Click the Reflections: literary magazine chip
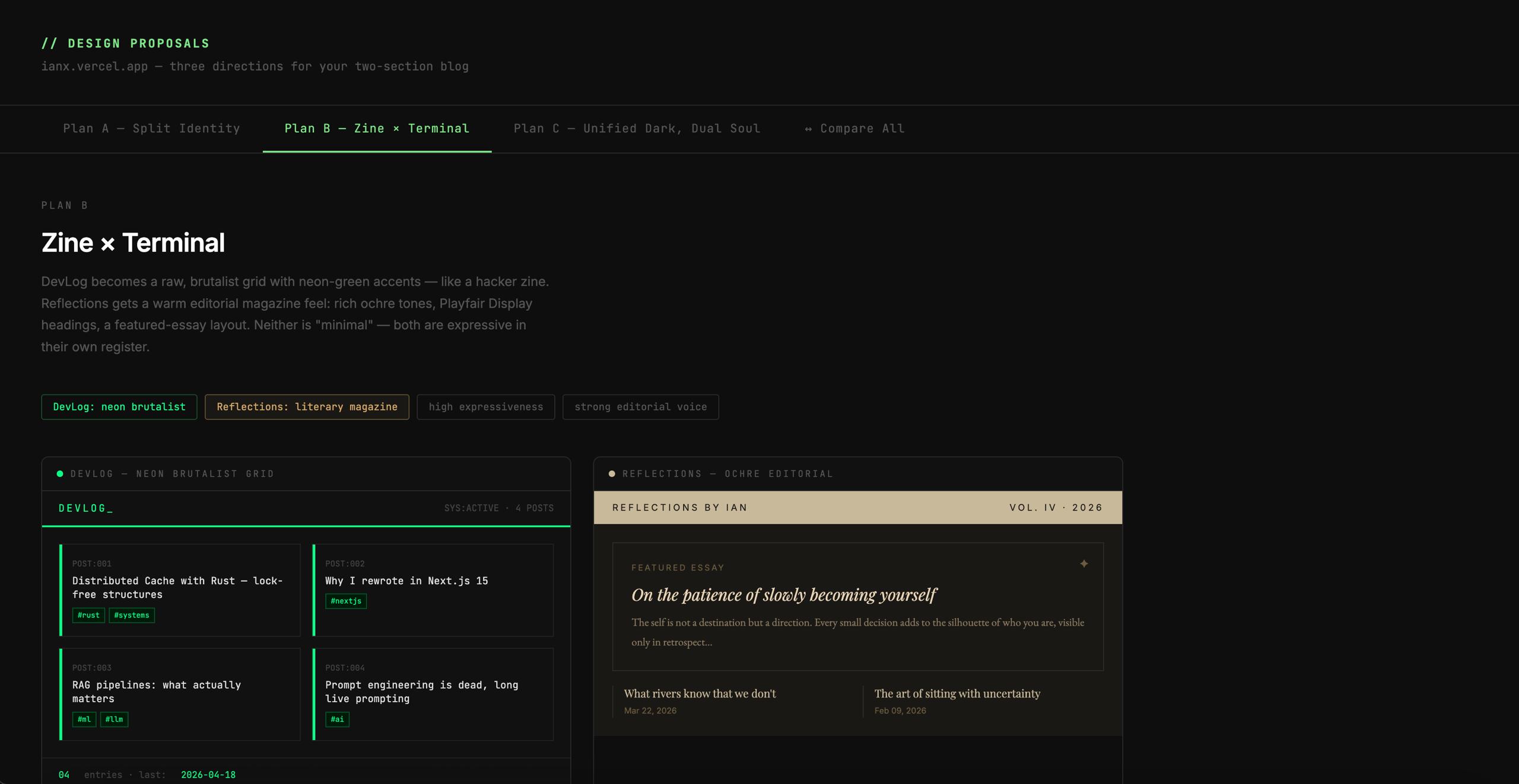Viewport: 1519px width, 784px height. click(x=307, y=407)
